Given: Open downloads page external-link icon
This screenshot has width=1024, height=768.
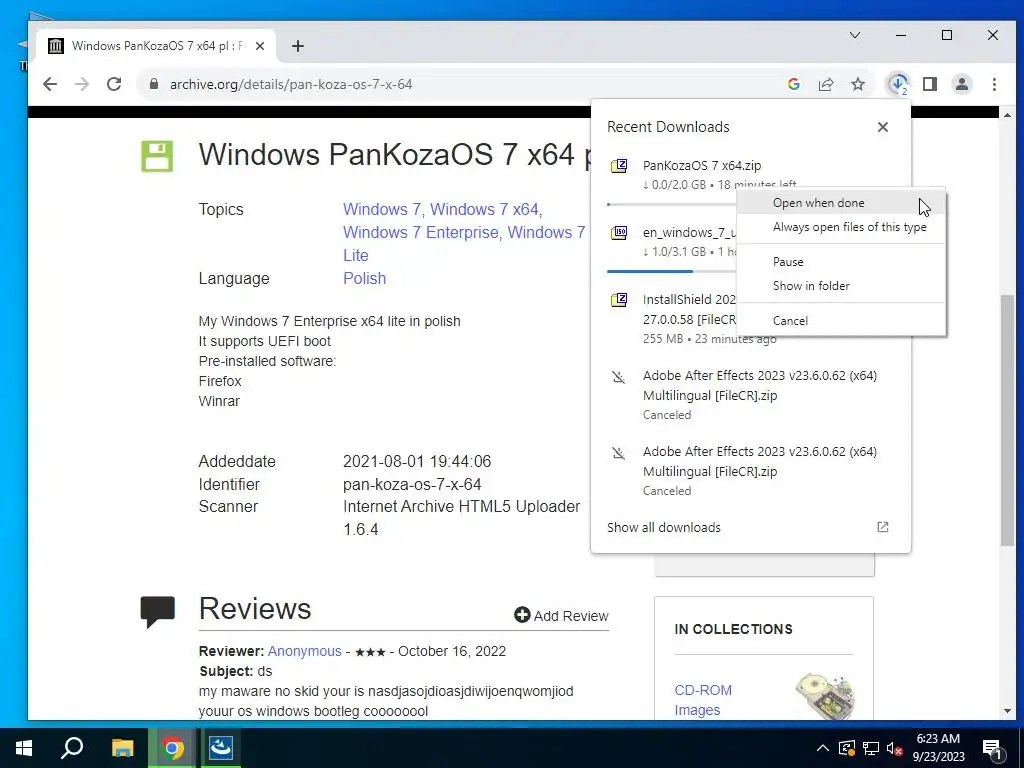Looking at the screenshot, I should point(883,527).
